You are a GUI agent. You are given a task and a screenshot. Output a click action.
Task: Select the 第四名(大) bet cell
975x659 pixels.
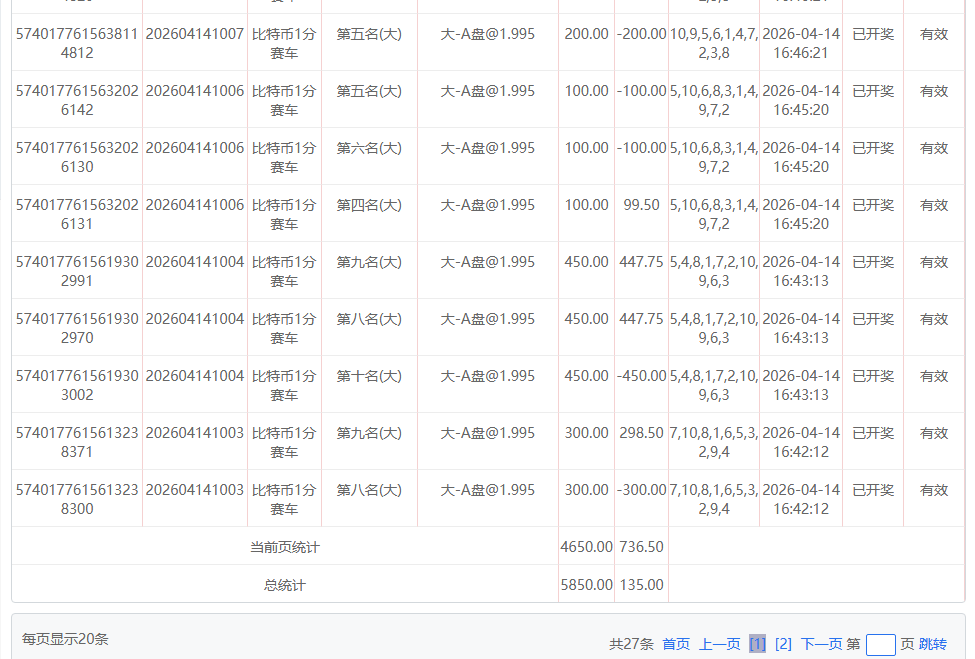coord(369,205)
